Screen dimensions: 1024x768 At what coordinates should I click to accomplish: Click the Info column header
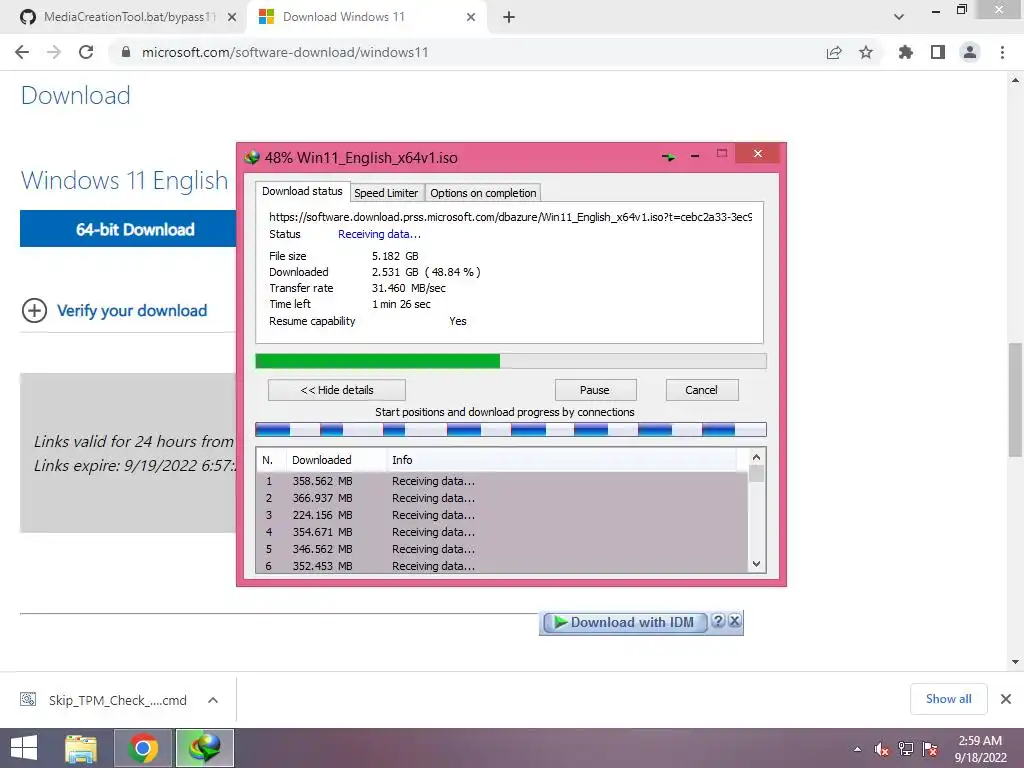pyautogui.click(x=562, y=460)
